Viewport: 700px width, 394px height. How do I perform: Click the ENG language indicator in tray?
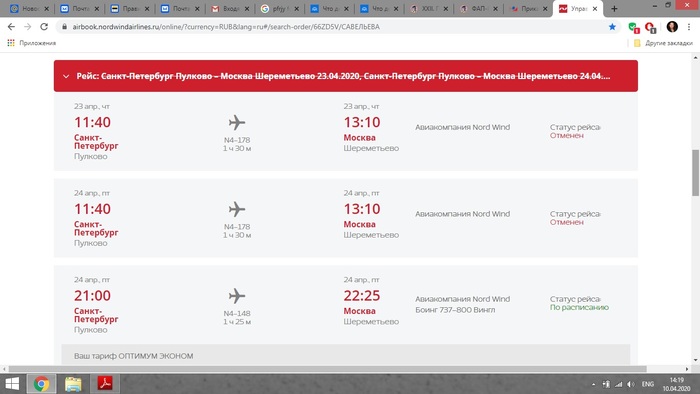coord(648,384)
